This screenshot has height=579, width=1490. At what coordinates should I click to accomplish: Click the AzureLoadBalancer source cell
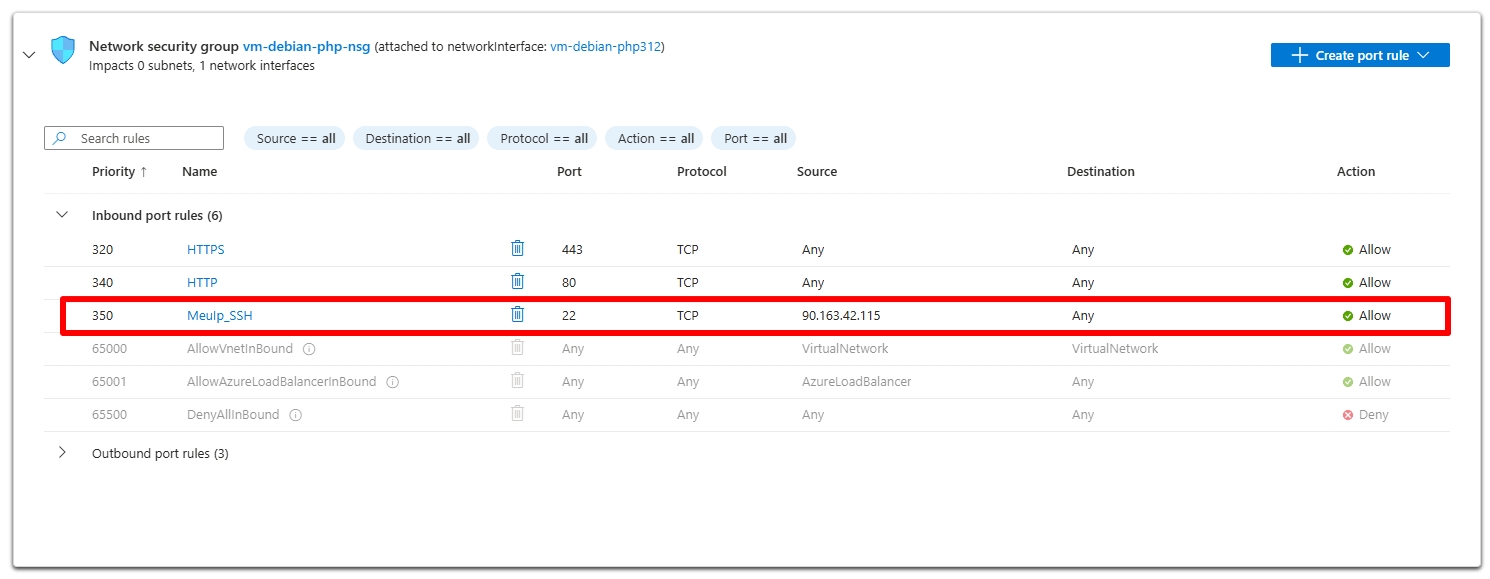856,382
